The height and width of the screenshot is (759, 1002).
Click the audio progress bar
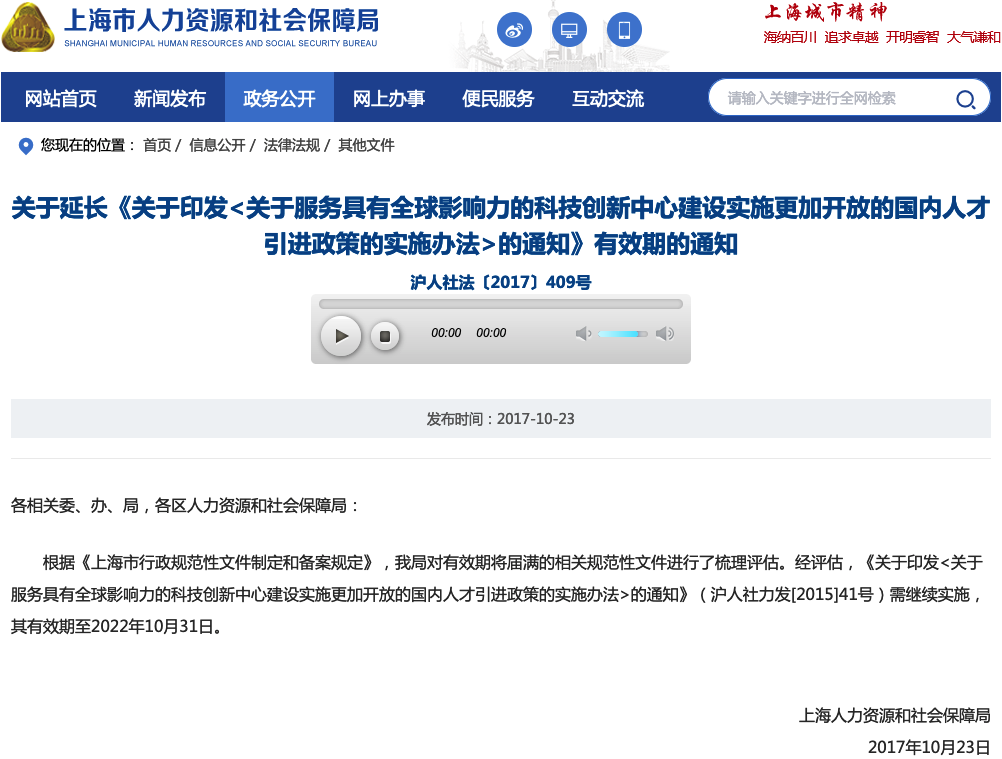point(501,304)
